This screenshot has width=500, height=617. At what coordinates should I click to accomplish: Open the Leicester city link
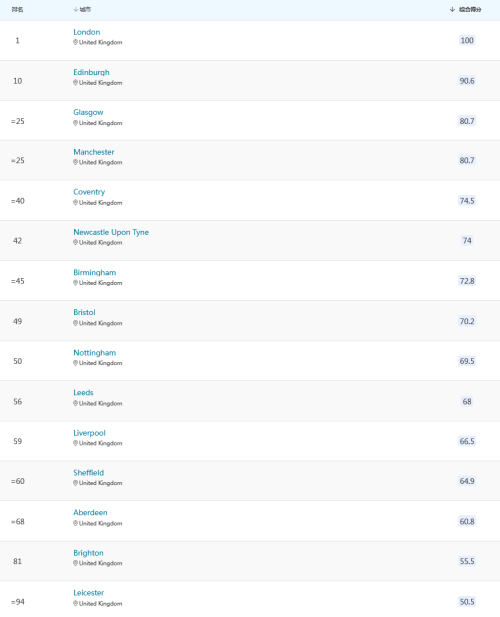pos(89,593)
